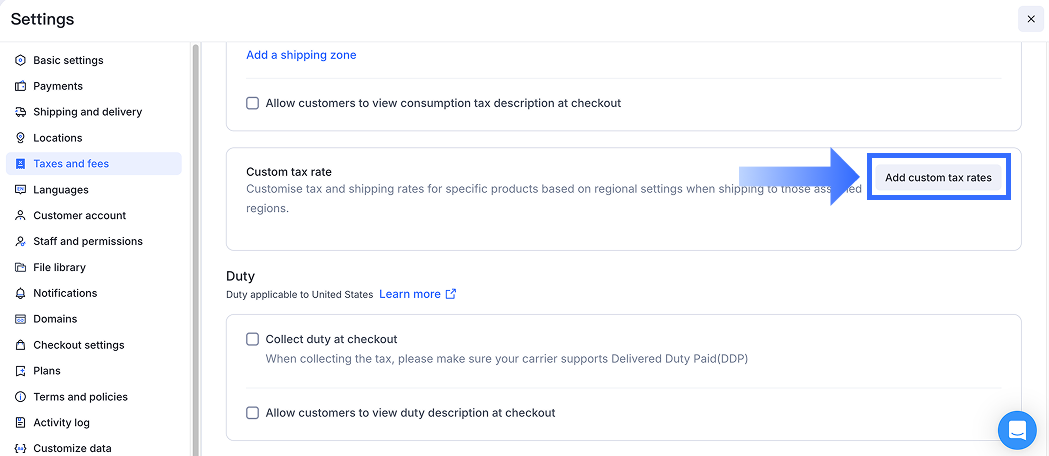Toggle duty description view at checkout
1049x456 pixels.
(x=253, y=412)
